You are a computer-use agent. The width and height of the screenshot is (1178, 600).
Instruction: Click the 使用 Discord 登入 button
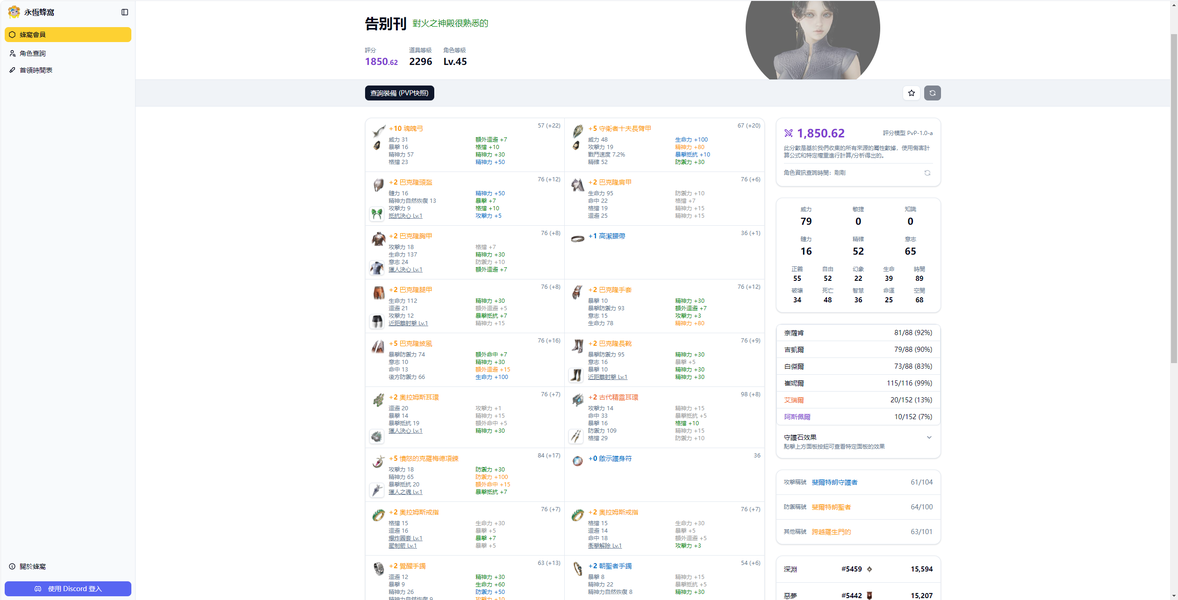(68, 589)
